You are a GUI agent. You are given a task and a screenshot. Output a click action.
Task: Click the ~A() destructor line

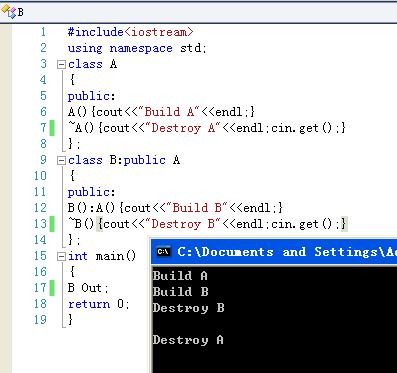point(207,128)
